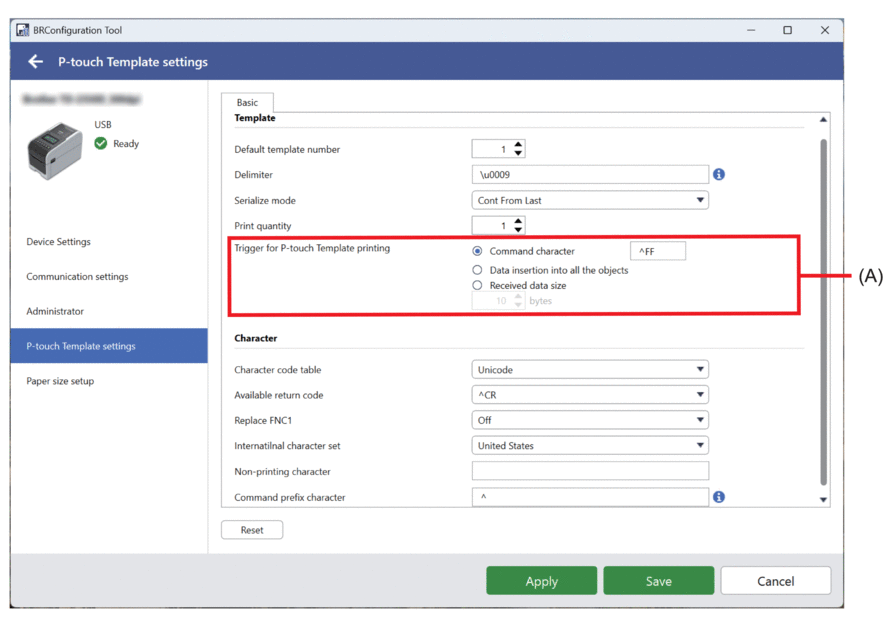Click the Non-printing character input field
The width and height of the screenshot is (894, 629).
(590, 471)
